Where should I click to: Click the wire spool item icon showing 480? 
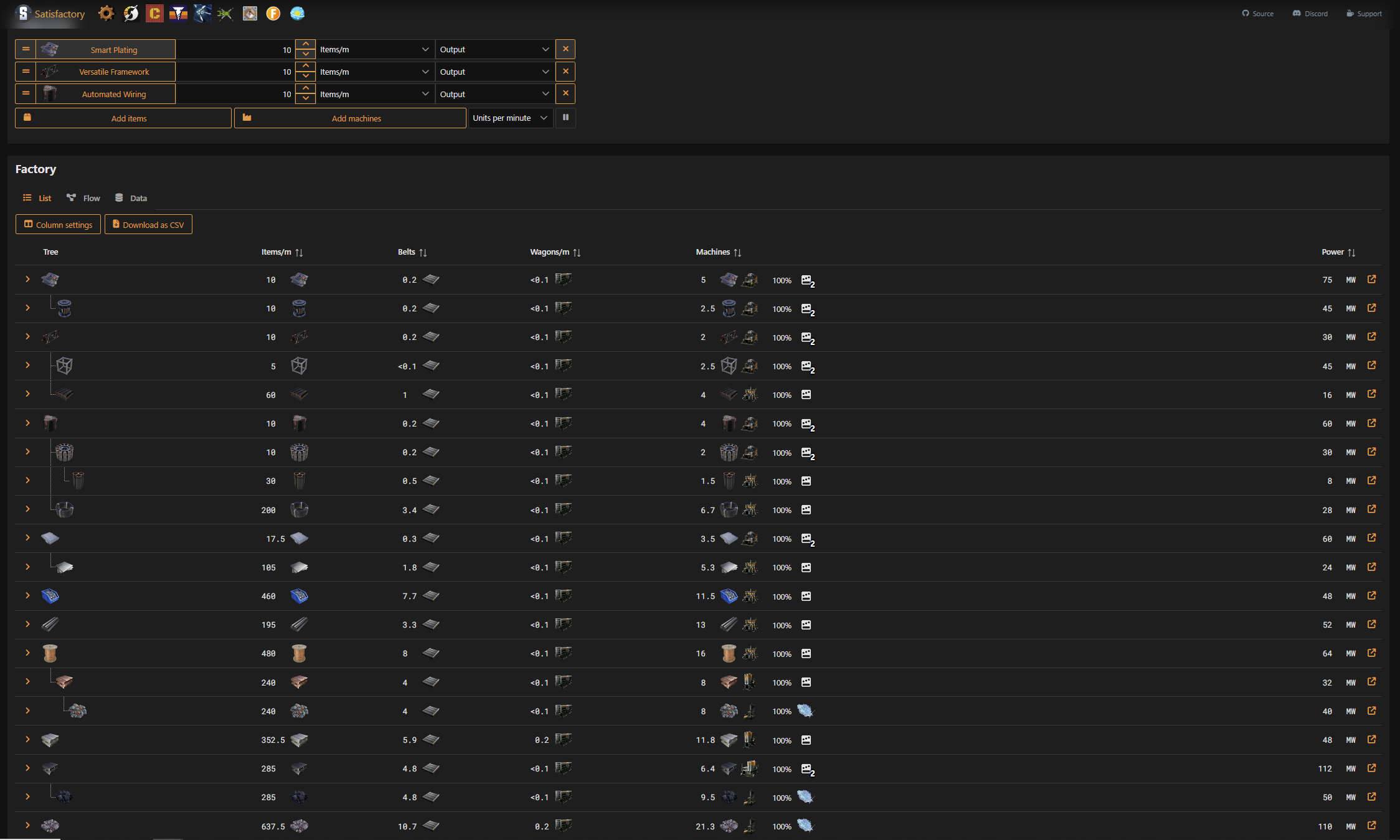click(x=299, y=653)
